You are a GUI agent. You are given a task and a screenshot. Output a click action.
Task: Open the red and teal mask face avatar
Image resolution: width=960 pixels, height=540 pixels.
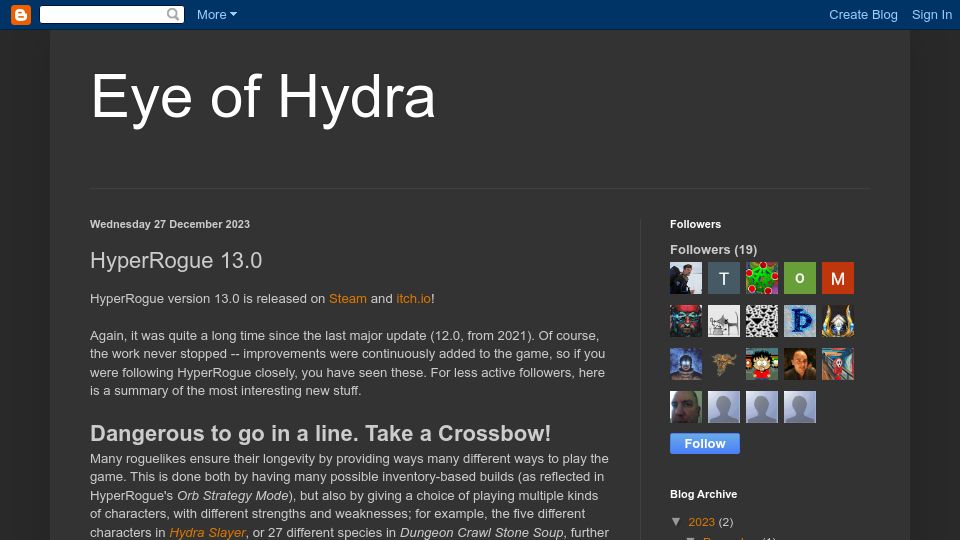686,321
